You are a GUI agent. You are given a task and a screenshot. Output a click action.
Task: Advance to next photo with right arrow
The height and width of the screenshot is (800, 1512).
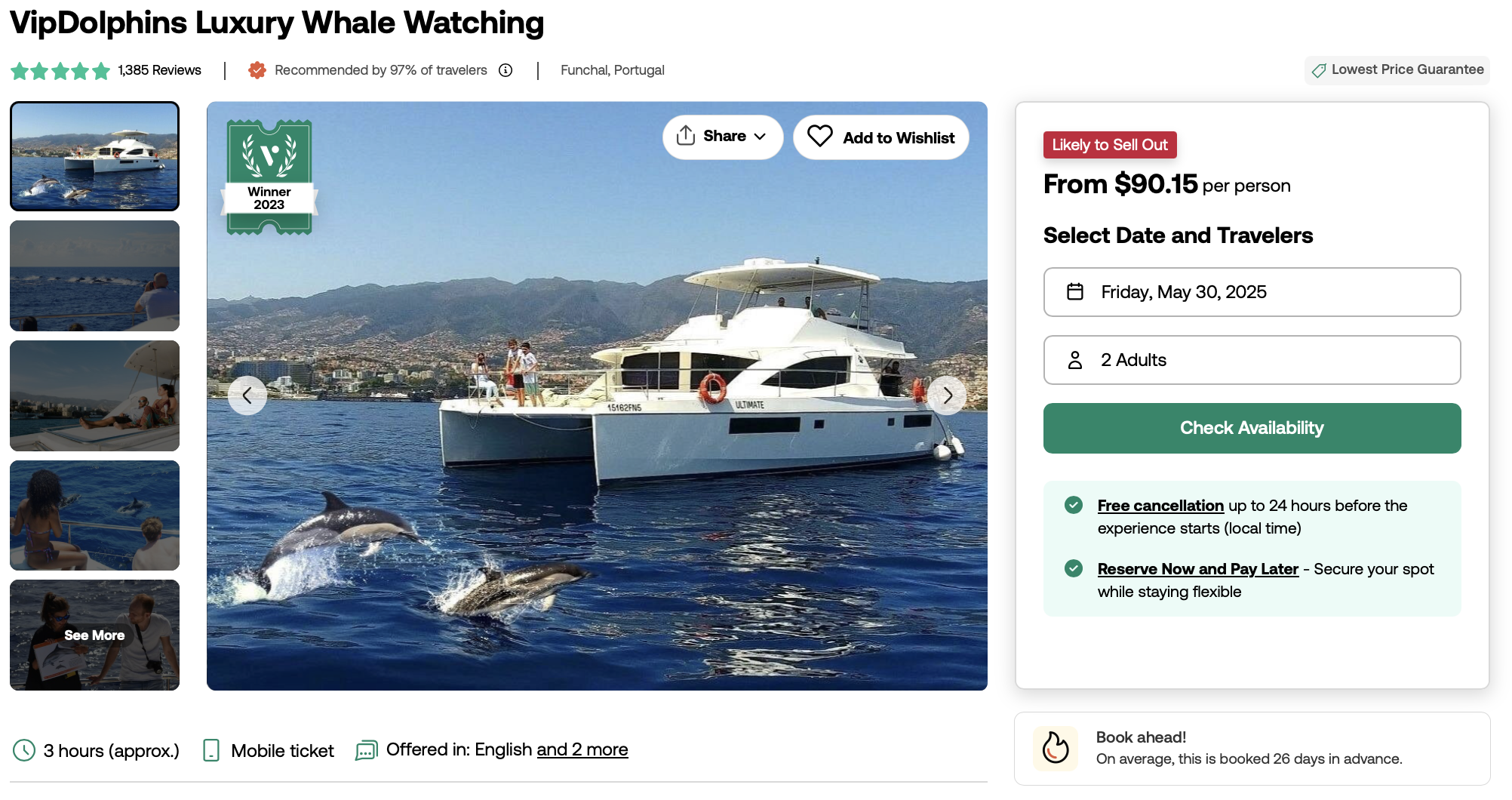point(947,395)
